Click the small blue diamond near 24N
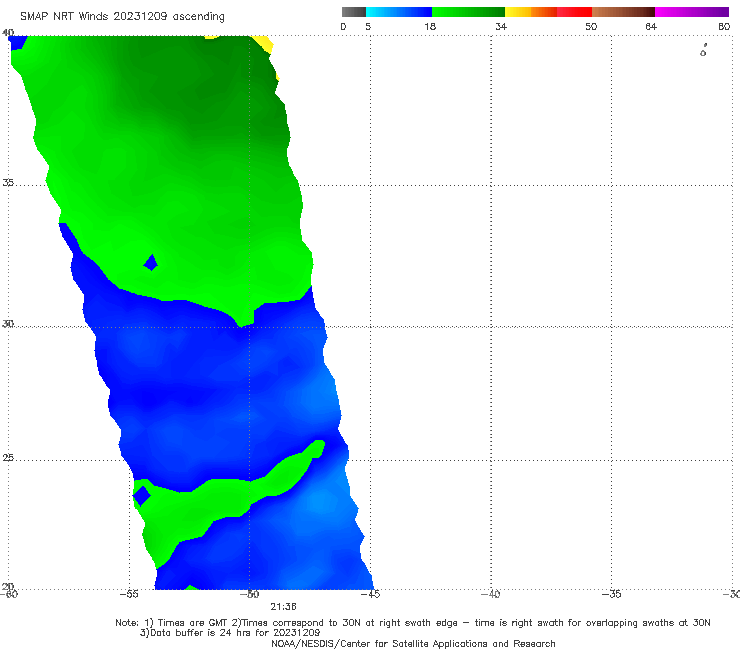The height and width of the screenshot is (650, 740). tap(142, 496)
